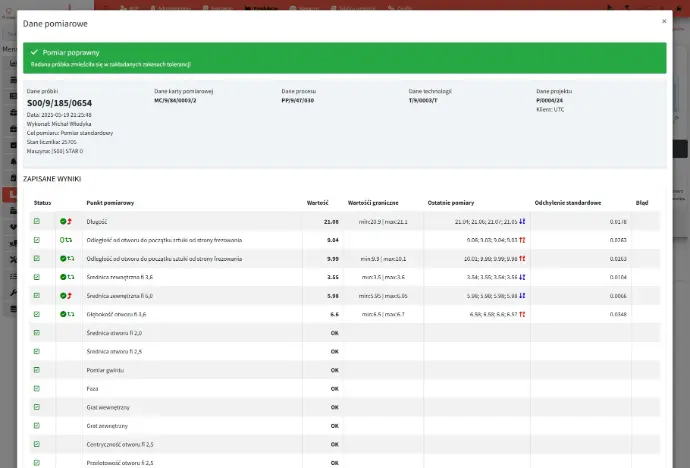
Task: Click green check circle for Średnica zewnętrzna fi 3,6
Action: click(63, 277)
